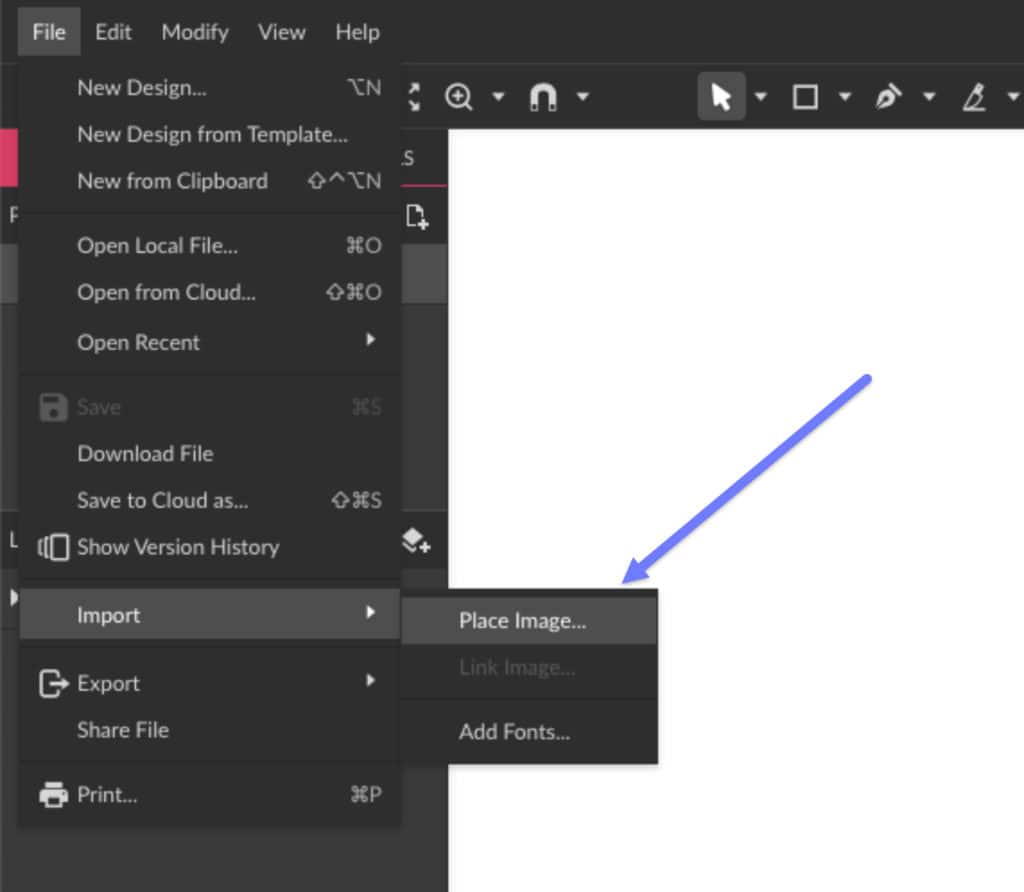Open the Edit menu
This screenshot has height=892, width=1024.
(113, 32)
